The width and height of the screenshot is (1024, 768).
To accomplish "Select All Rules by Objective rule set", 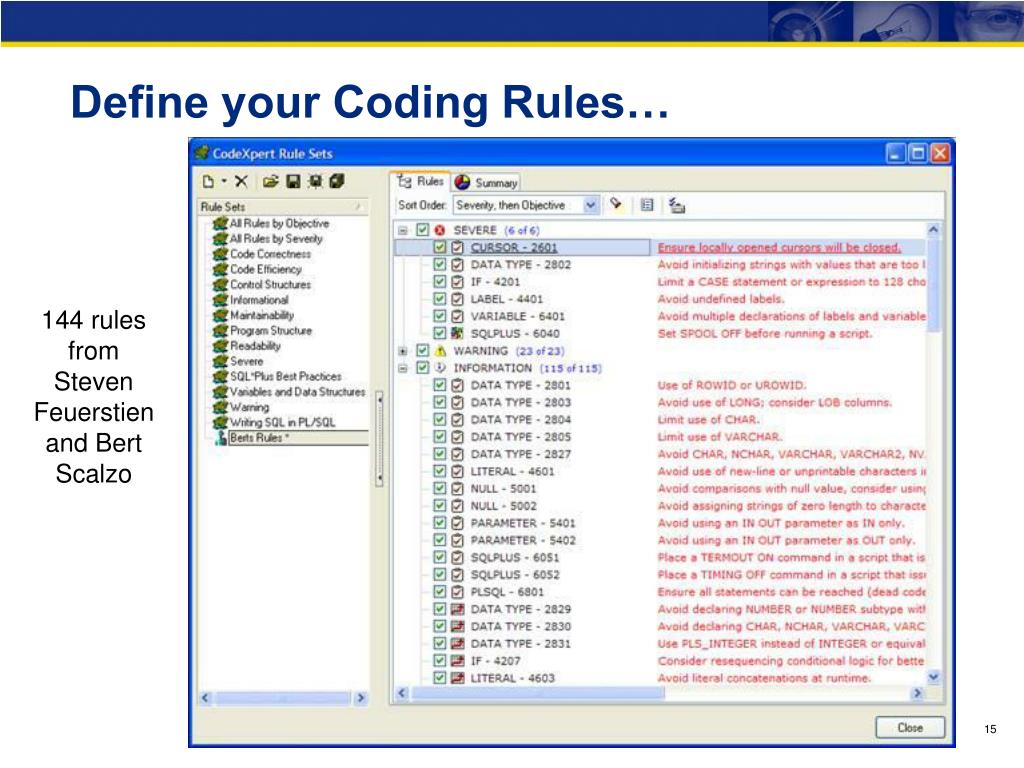I will (279, 223).
